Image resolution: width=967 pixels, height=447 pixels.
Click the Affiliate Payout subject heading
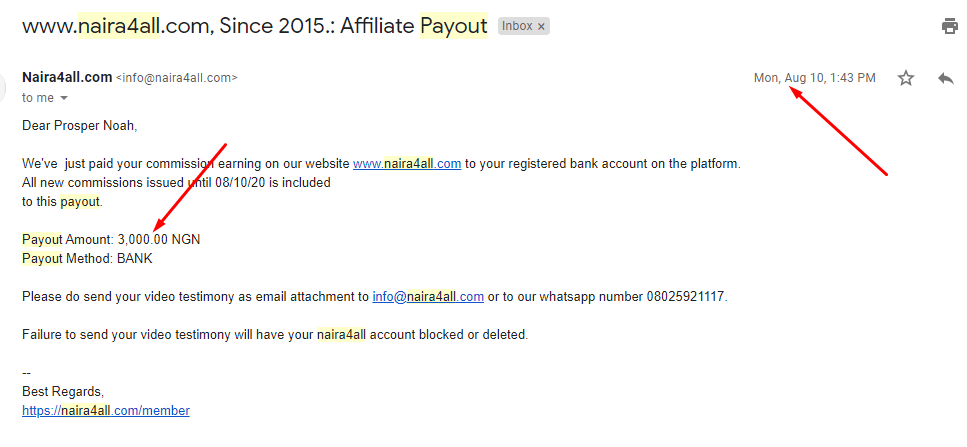click(x=415, y=27)
